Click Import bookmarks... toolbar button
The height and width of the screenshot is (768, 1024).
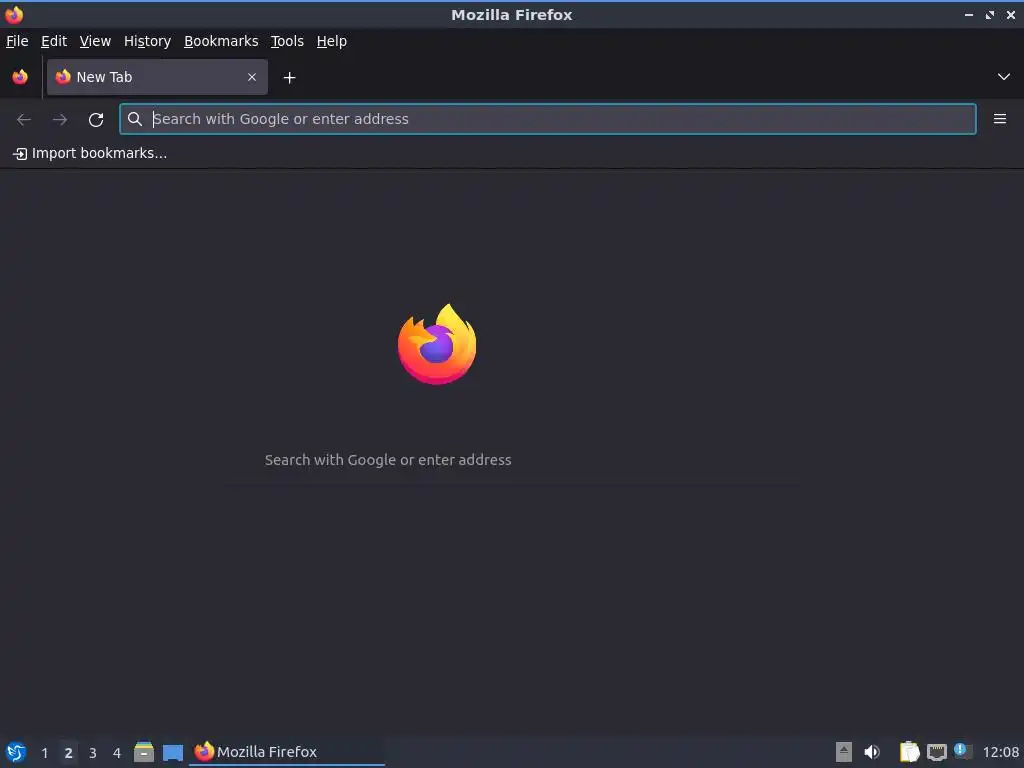coord(90,153)
